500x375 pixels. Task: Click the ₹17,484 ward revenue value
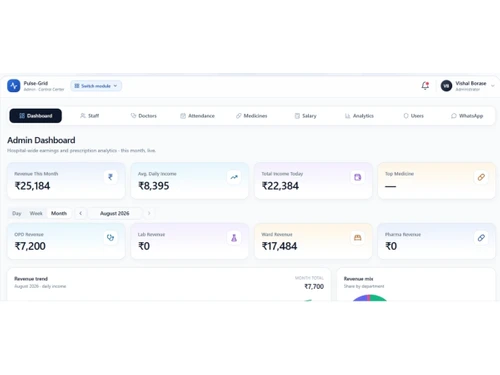tap(279, 246)
